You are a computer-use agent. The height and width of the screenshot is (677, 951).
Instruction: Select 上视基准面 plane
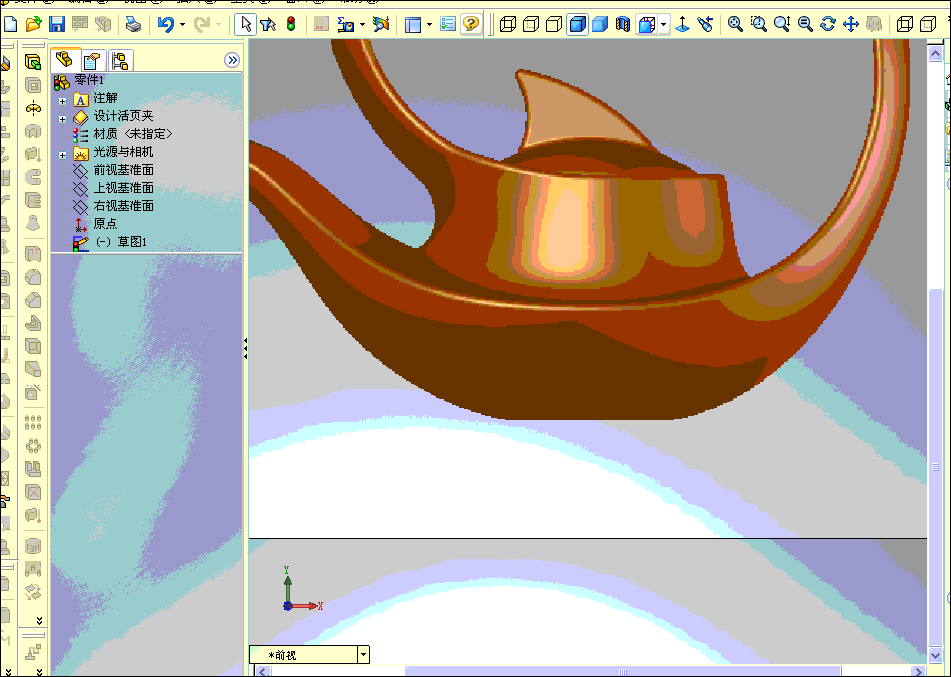click(x=113, y=188)
